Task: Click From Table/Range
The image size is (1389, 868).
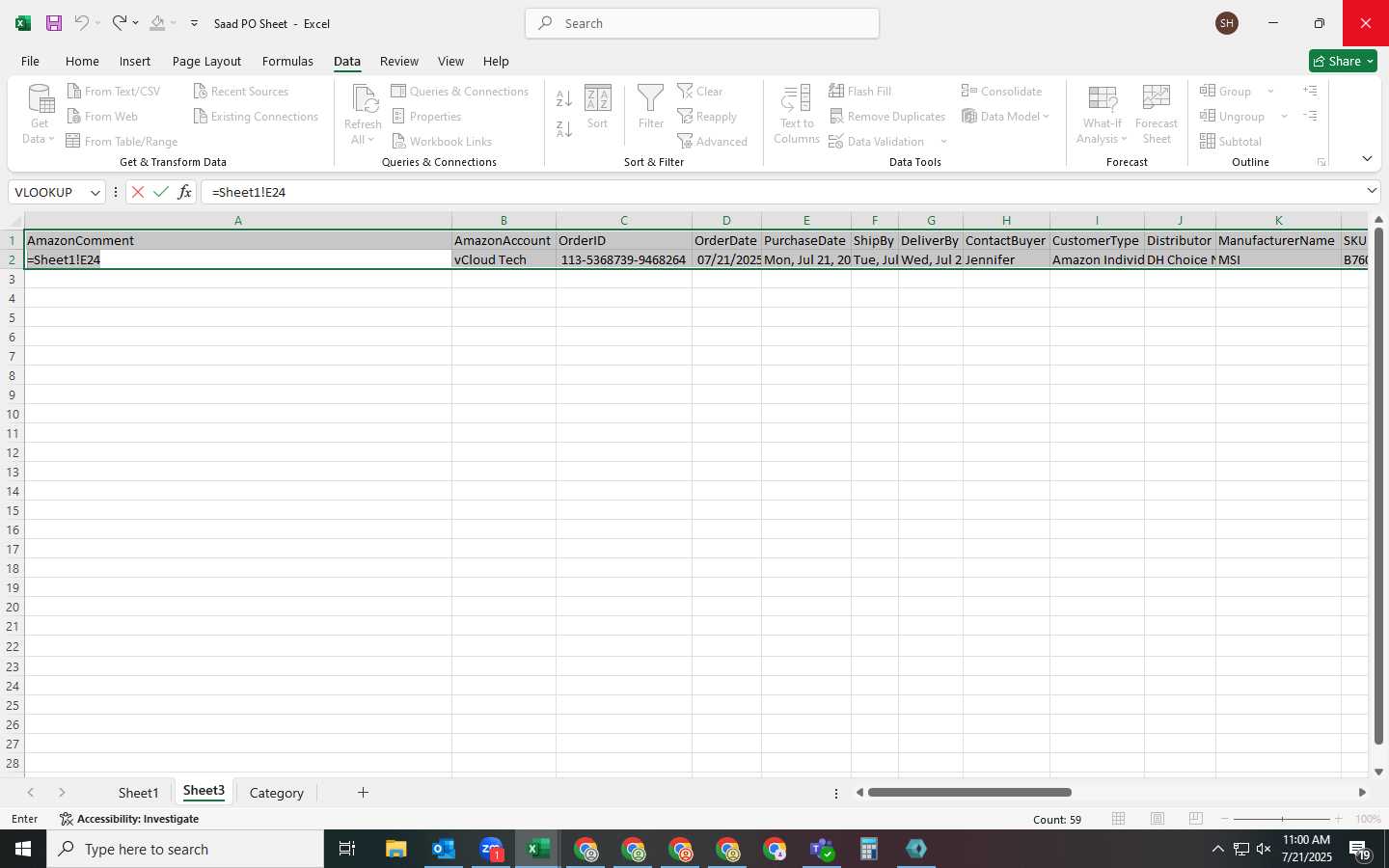Action: [x=122, y=141]
